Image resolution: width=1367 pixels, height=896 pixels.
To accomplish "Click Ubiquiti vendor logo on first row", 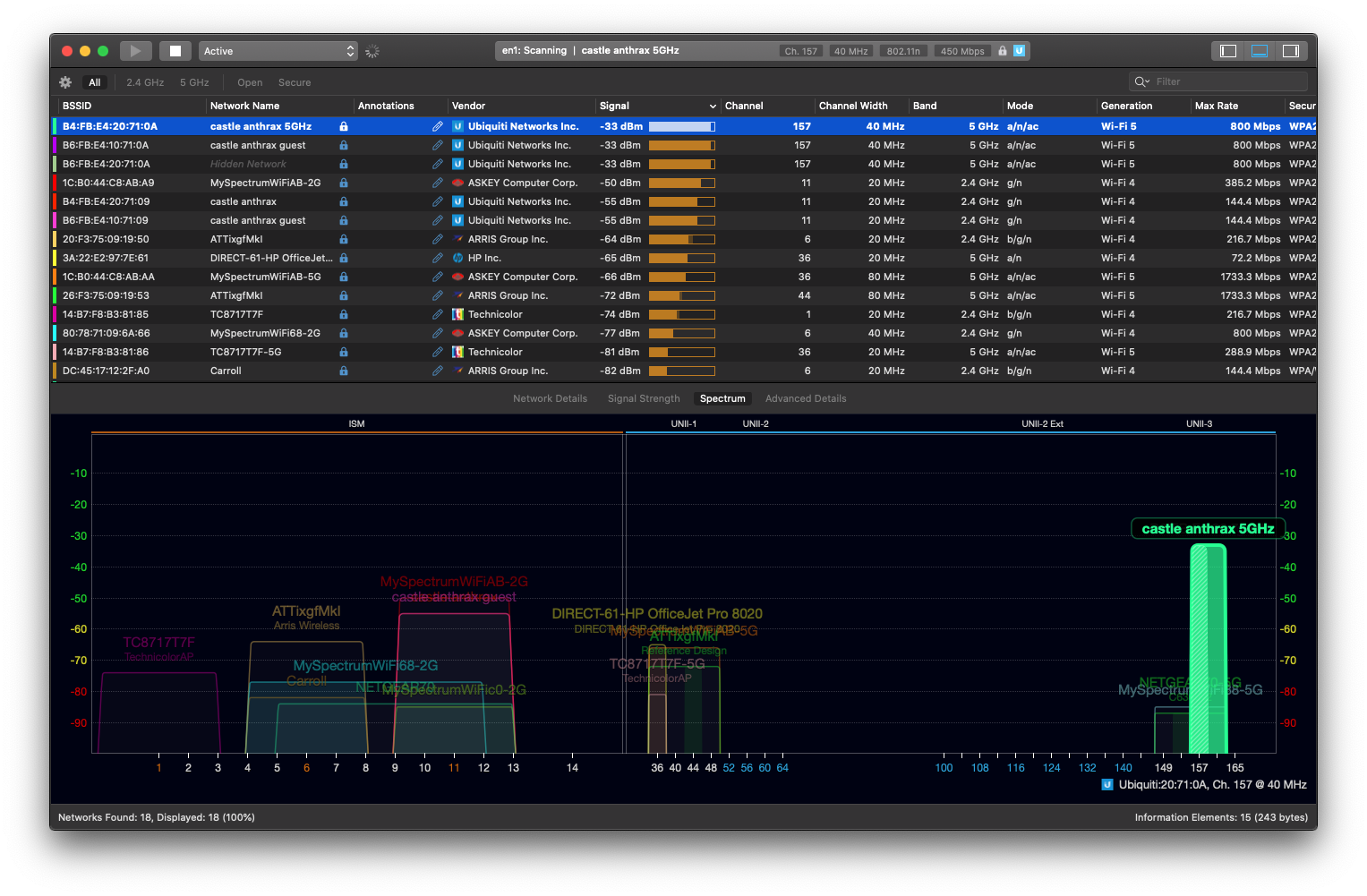I will [457, 126].
